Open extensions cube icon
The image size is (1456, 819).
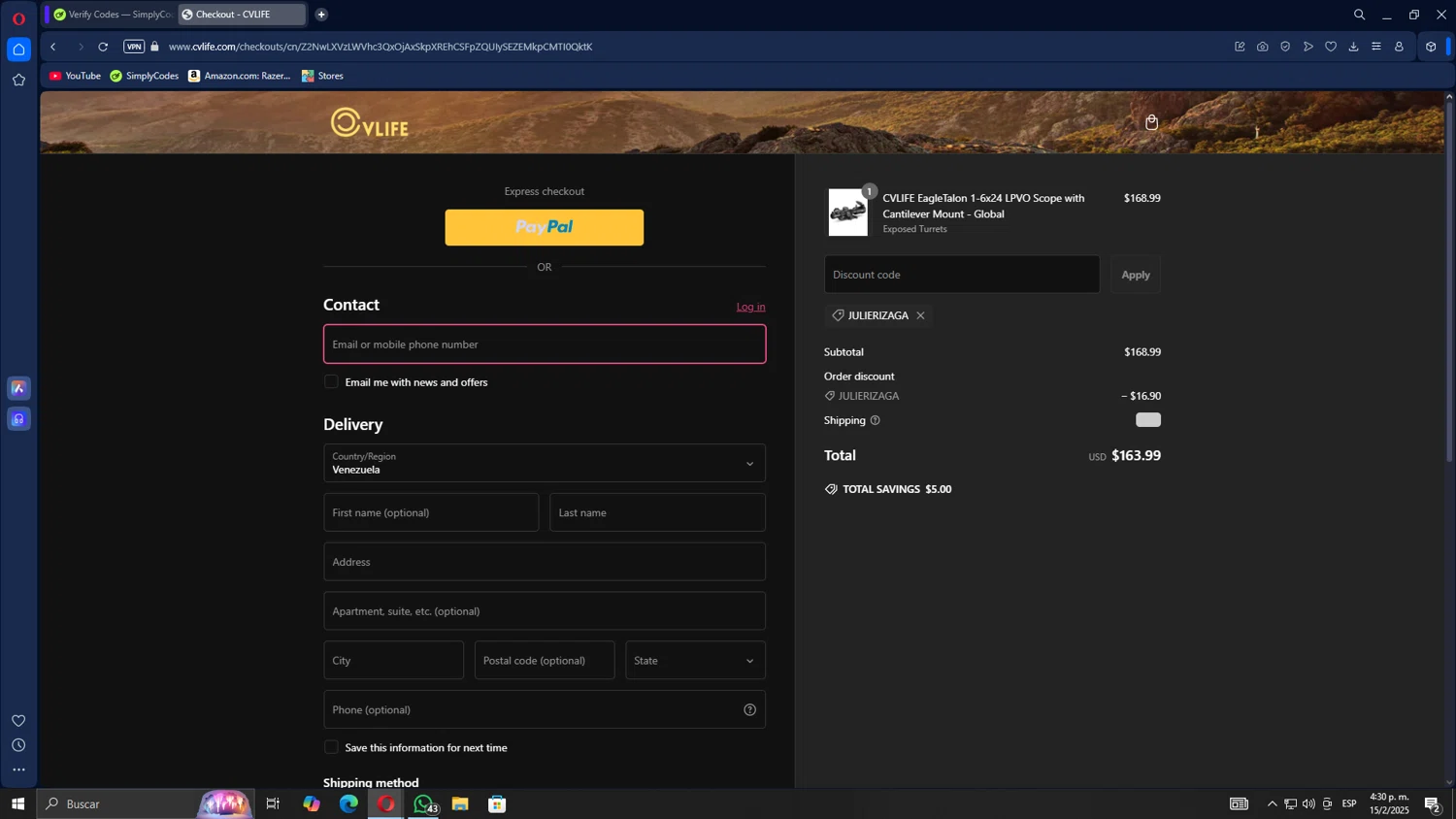tap(1431, 47)
